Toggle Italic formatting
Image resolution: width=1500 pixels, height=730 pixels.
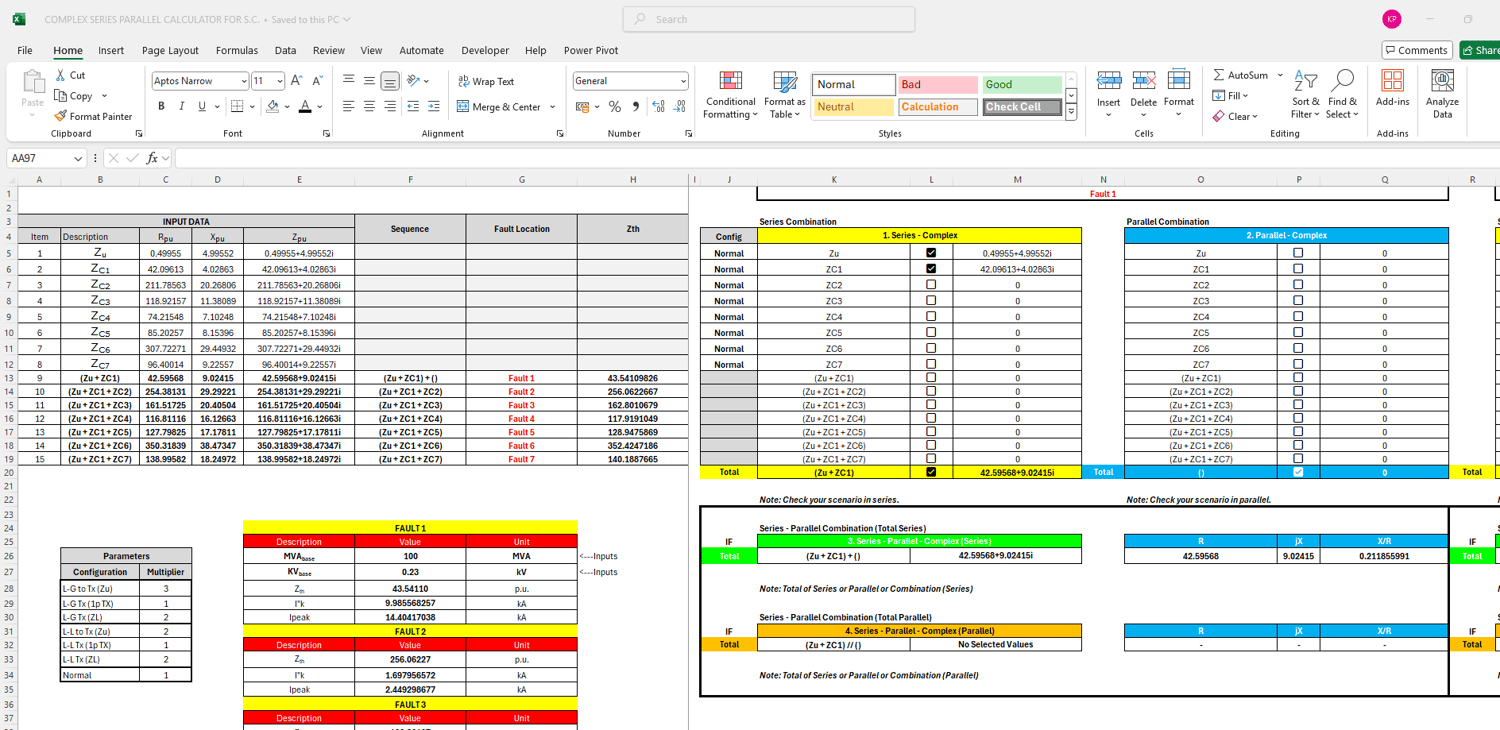click(x=181, y=106)
